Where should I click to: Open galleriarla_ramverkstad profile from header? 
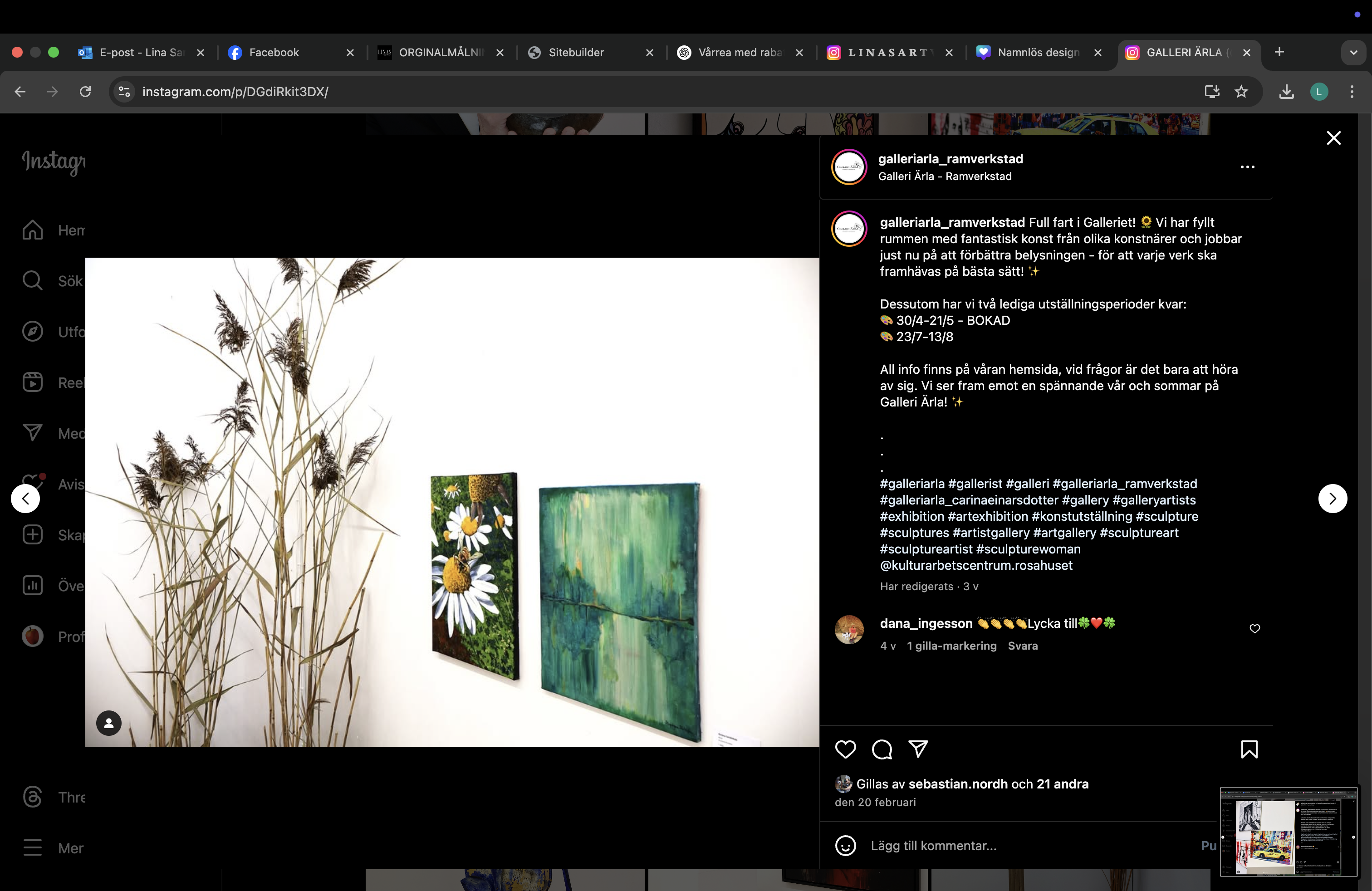[951, 159]
